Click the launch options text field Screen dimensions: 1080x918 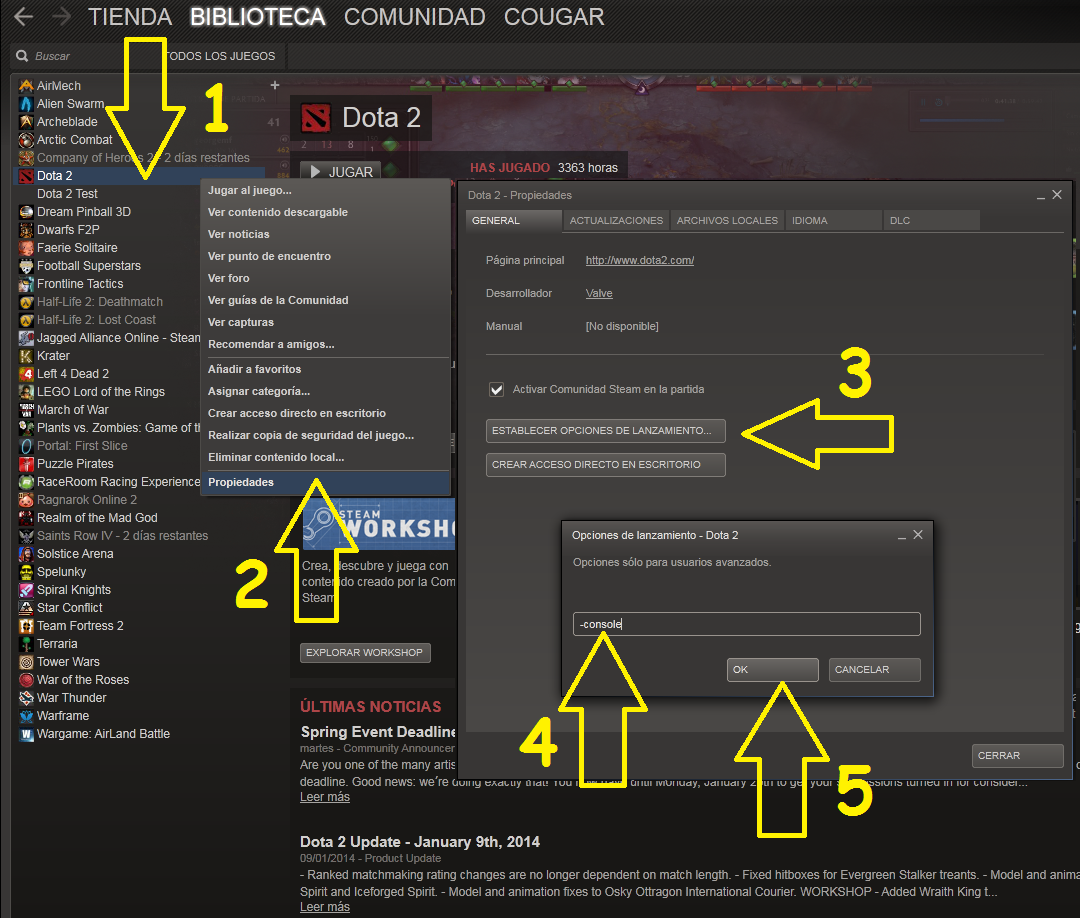(747, 624)
